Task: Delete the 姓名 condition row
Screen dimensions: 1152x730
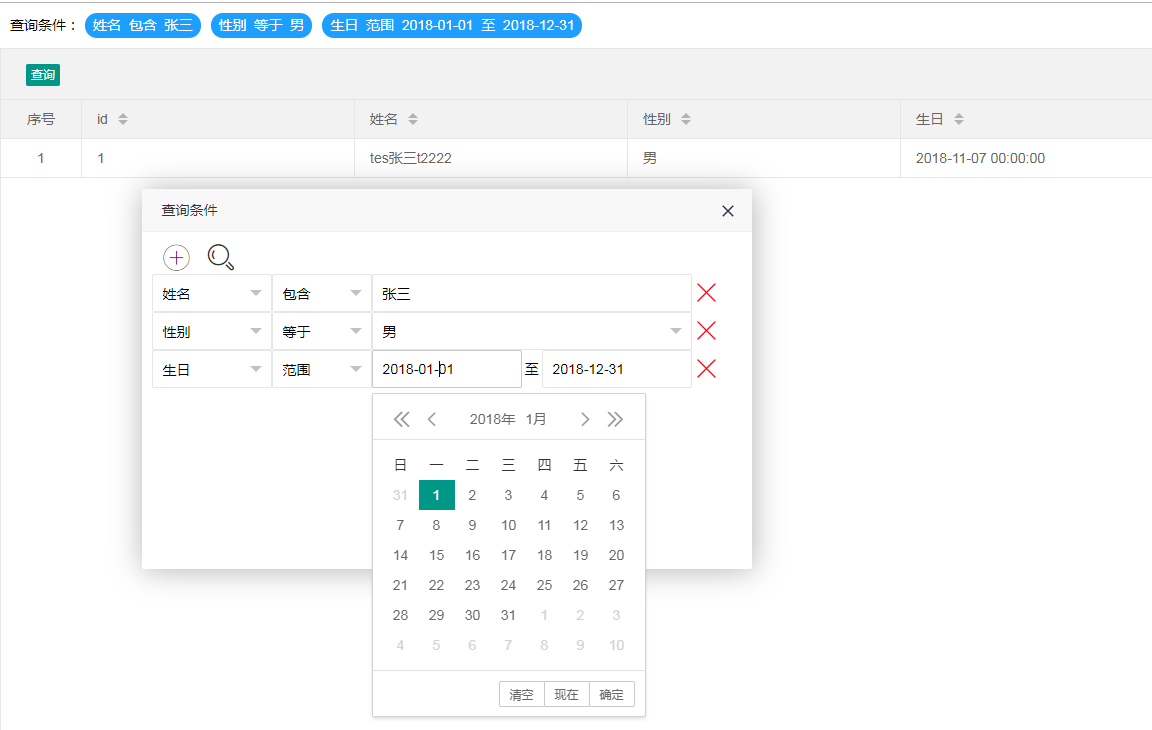Action: pyautogui.click(x=706, y=293)
